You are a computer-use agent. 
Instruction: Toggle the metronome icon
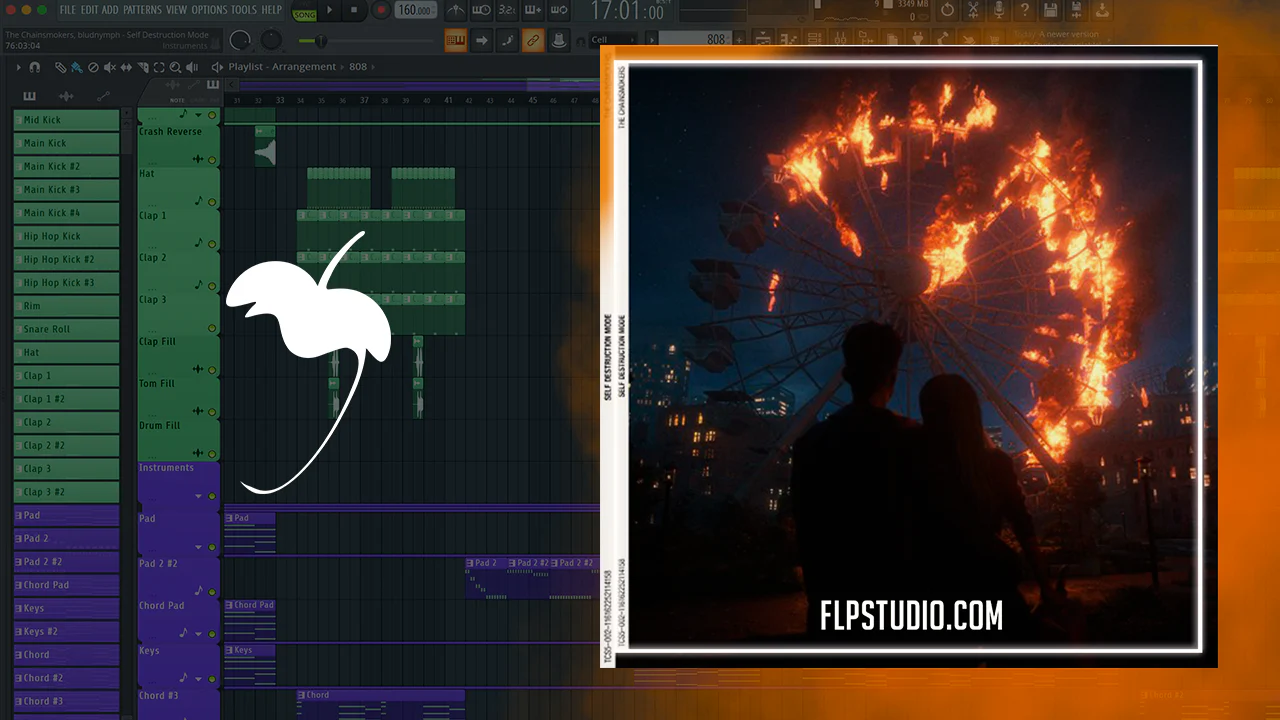[455, 11]
